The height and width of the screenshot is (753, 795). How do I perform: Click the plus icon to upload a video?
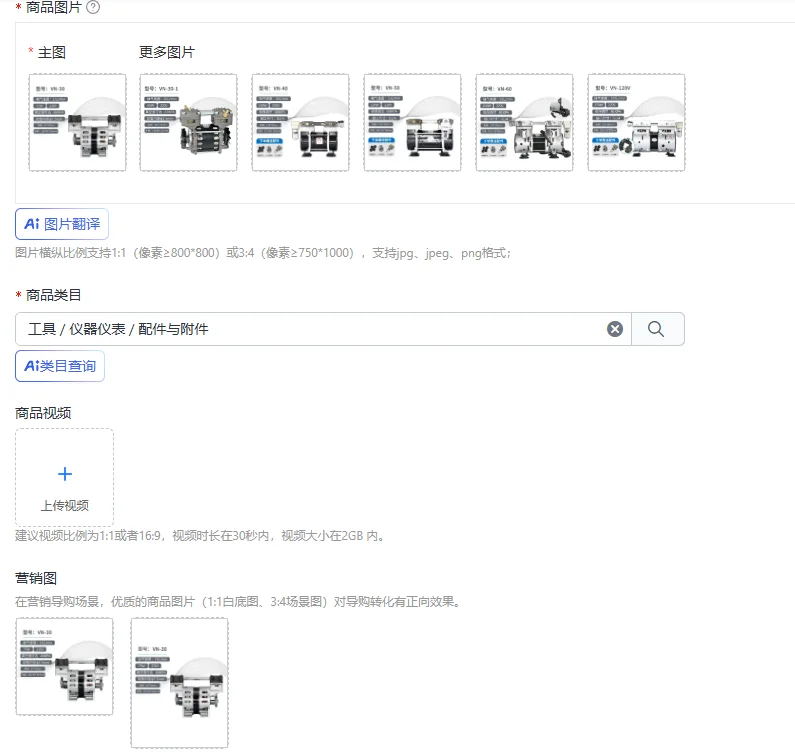pos(65,474)
